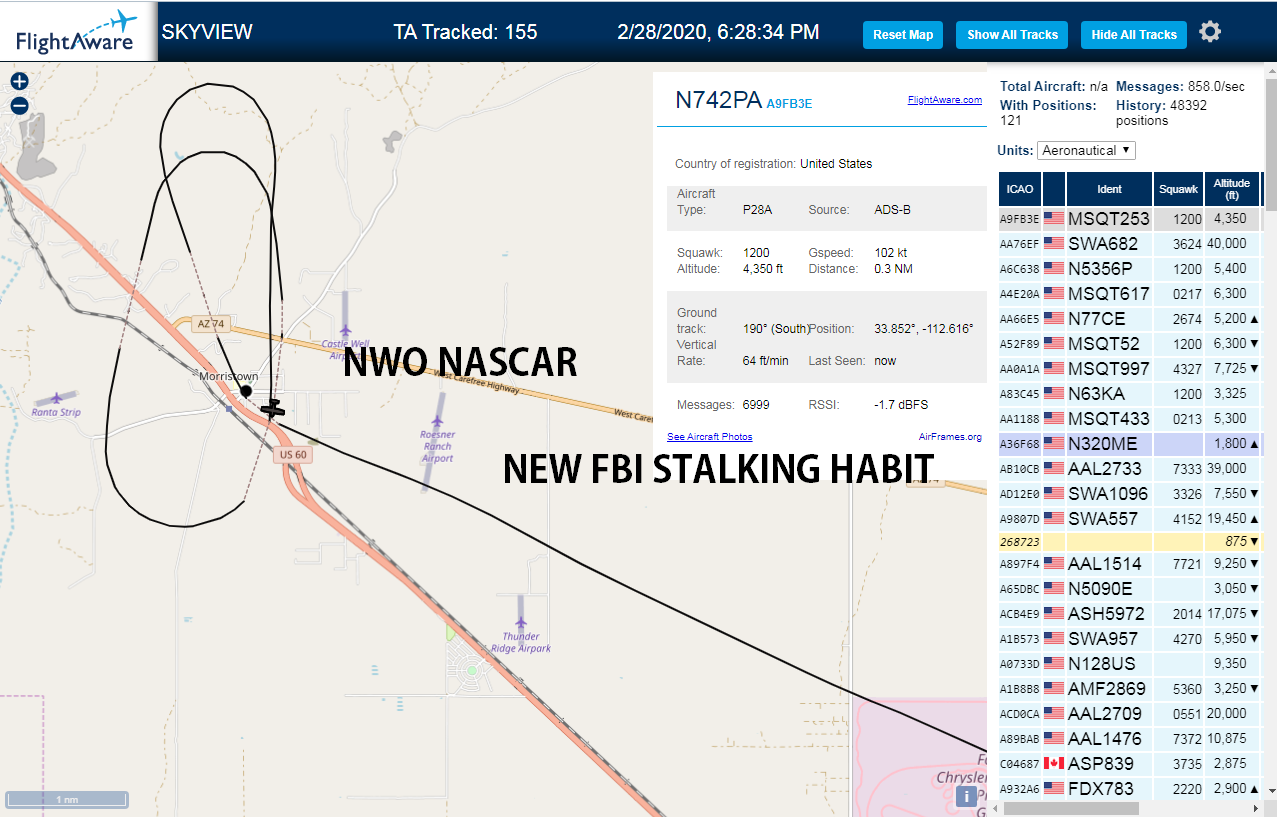Select the N320ME aircraft row
Screen dimensions: 1277x817
[x=1130, y=443]
